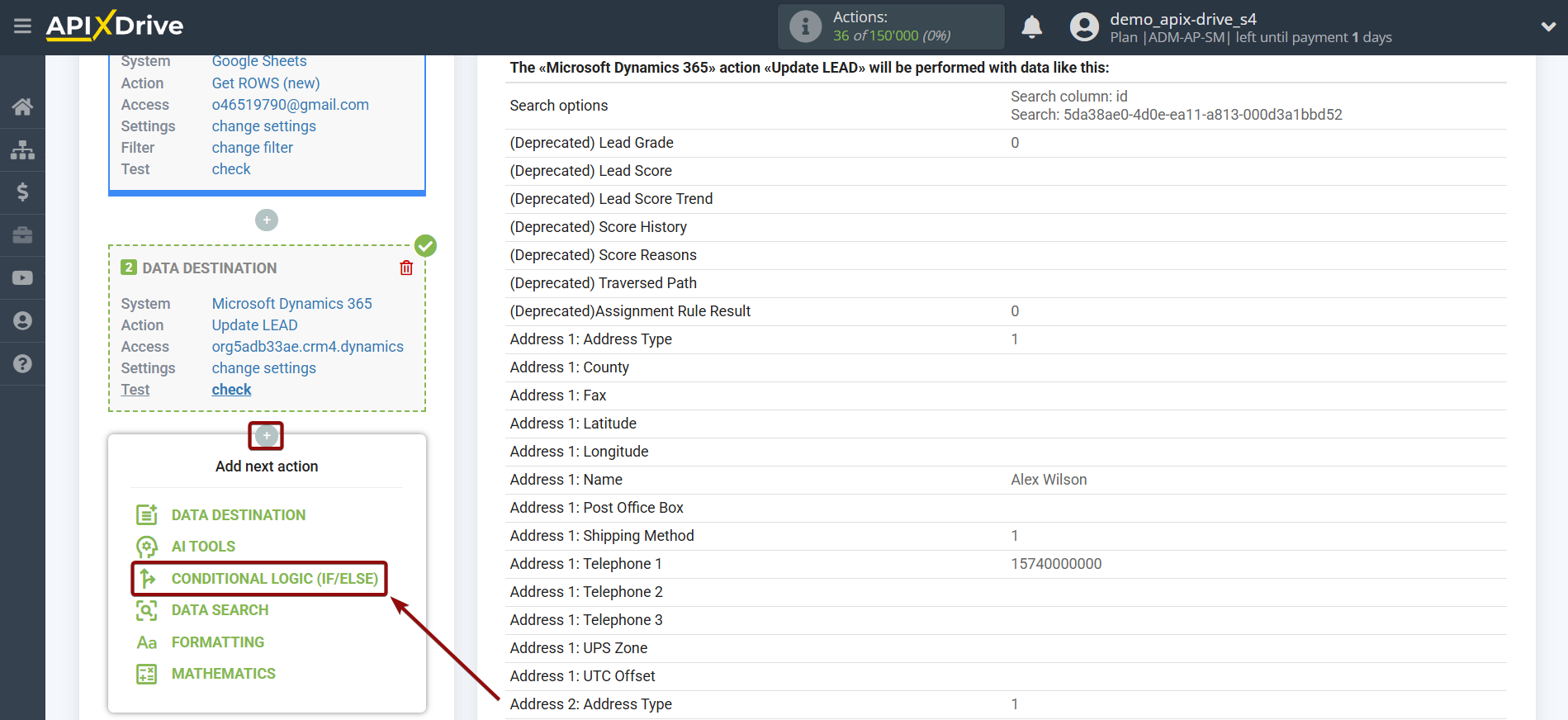Open the Get ROWS (new) action link
The height and width of the screenshot is (720, 1568).
pos(266,83)
